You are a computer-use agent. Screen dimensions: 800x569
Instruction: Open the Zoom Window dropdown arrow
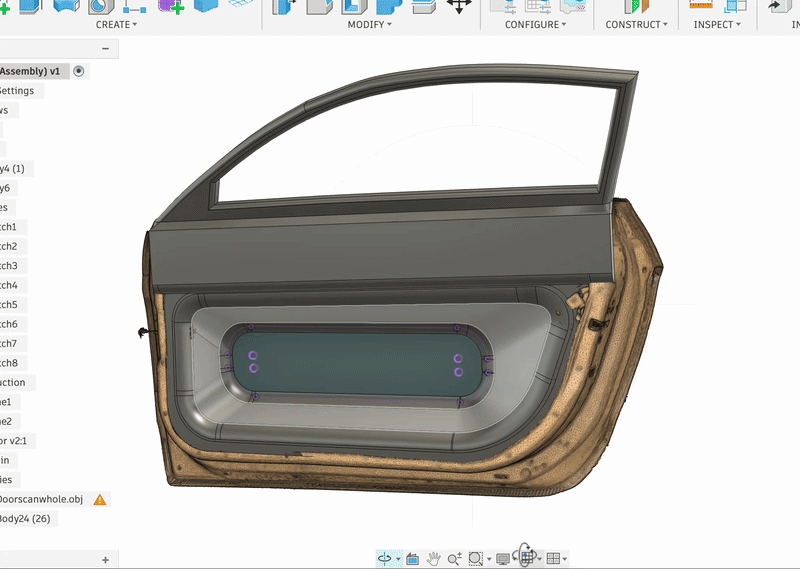click(489, 559)
